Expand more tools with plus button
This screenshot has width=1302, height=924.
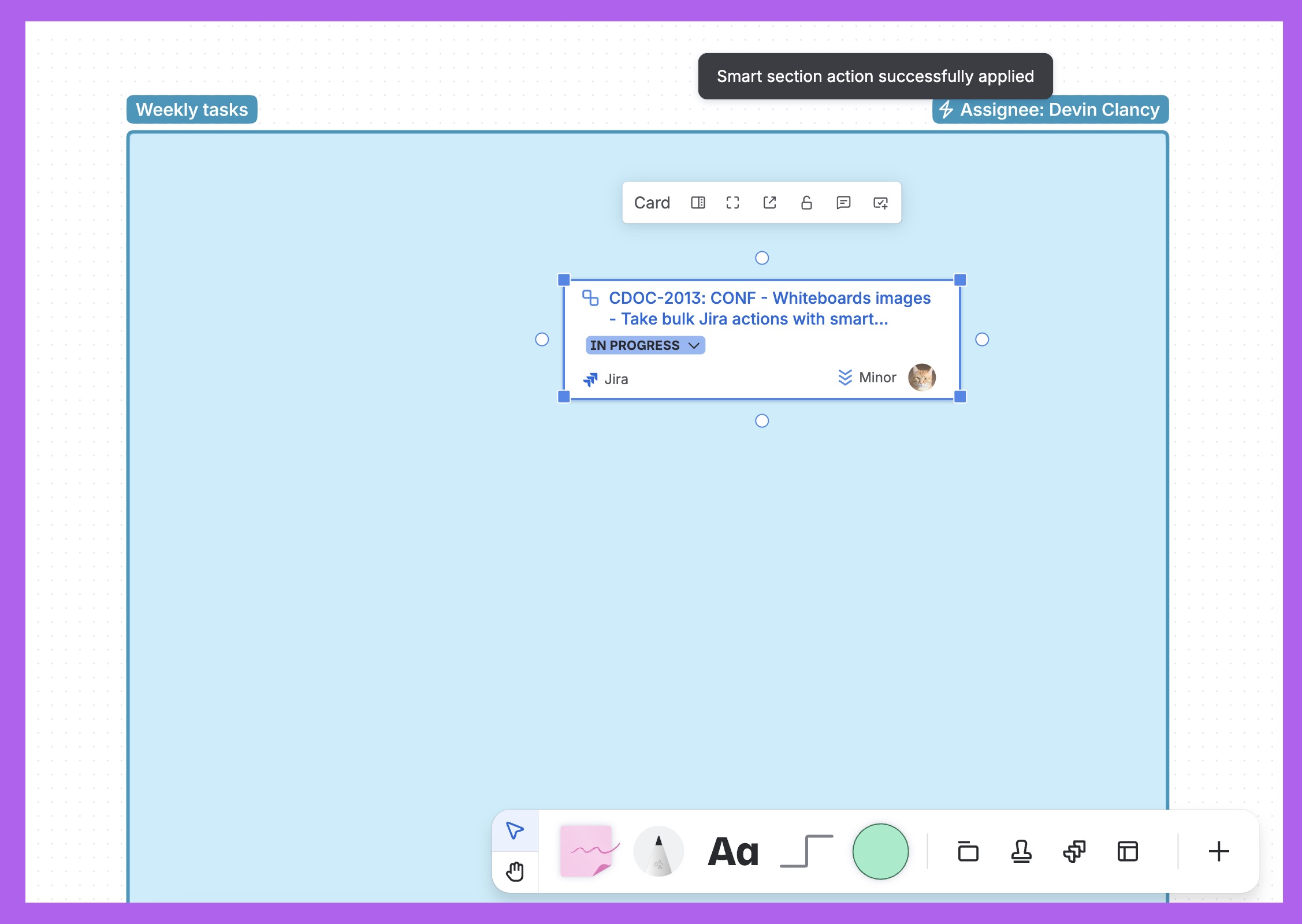[1218, 851]
